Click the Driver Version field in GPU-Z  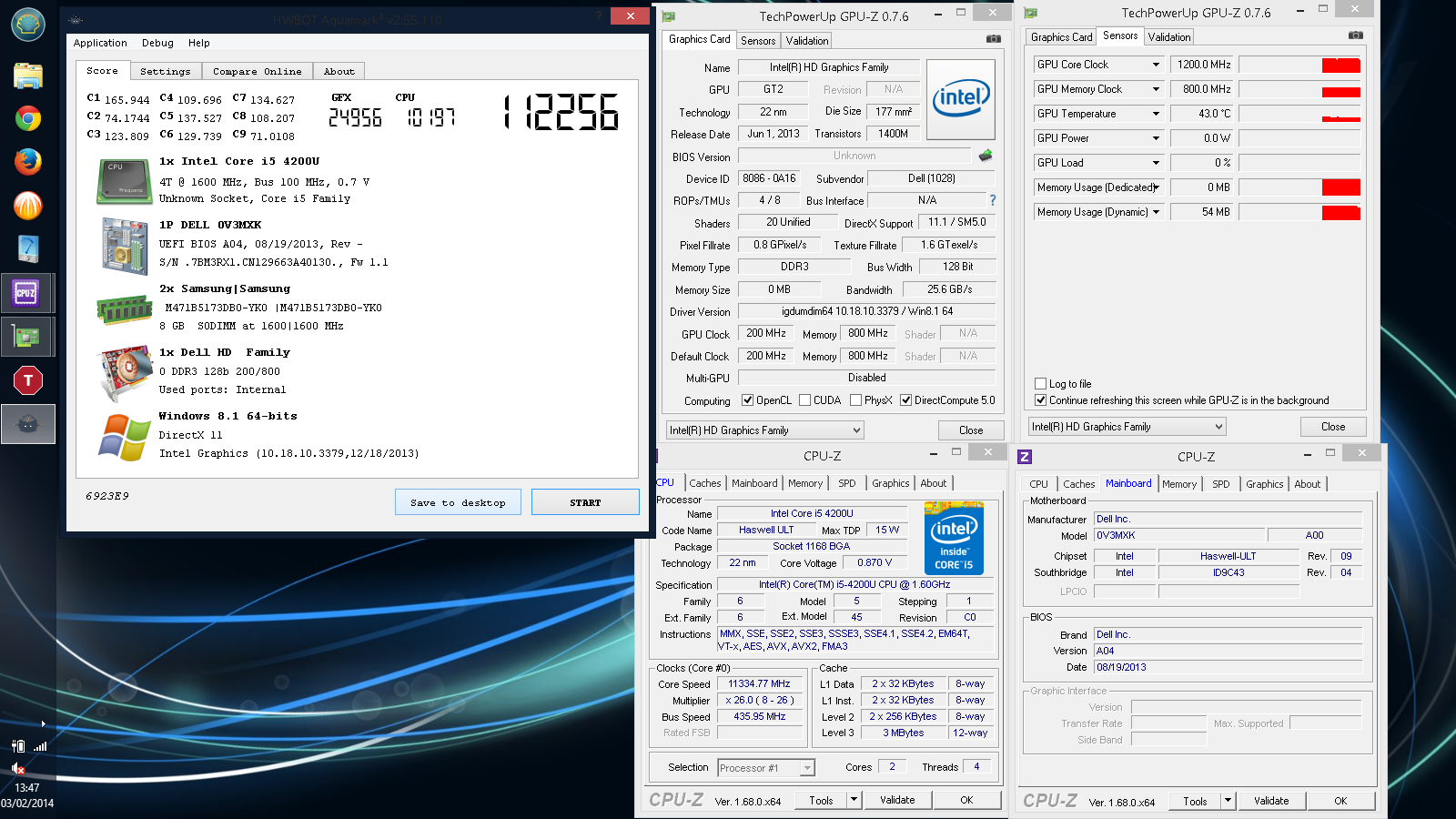(x=867, y=311)
